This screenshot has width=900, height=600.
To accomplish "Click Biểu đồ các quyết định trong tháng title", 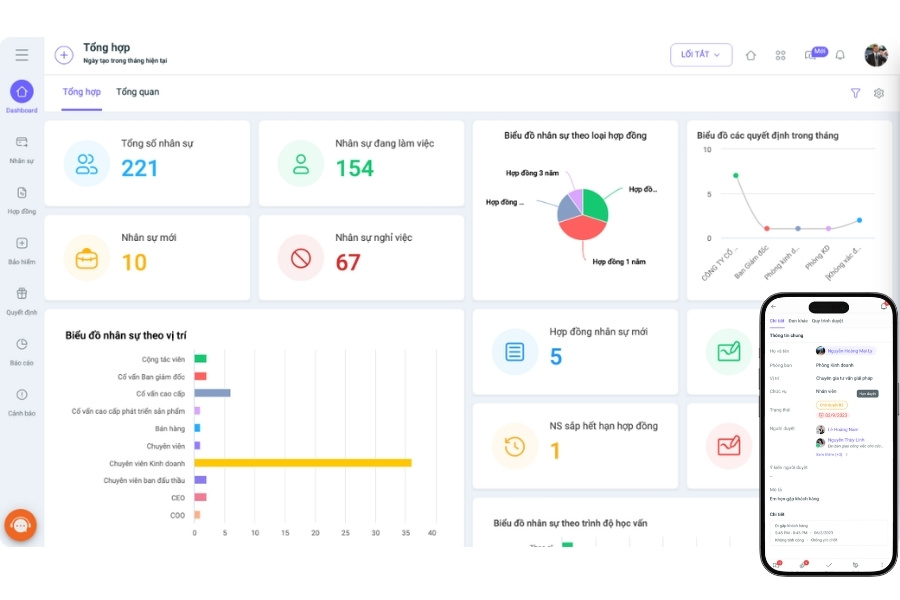I will (x=767, y=136).
